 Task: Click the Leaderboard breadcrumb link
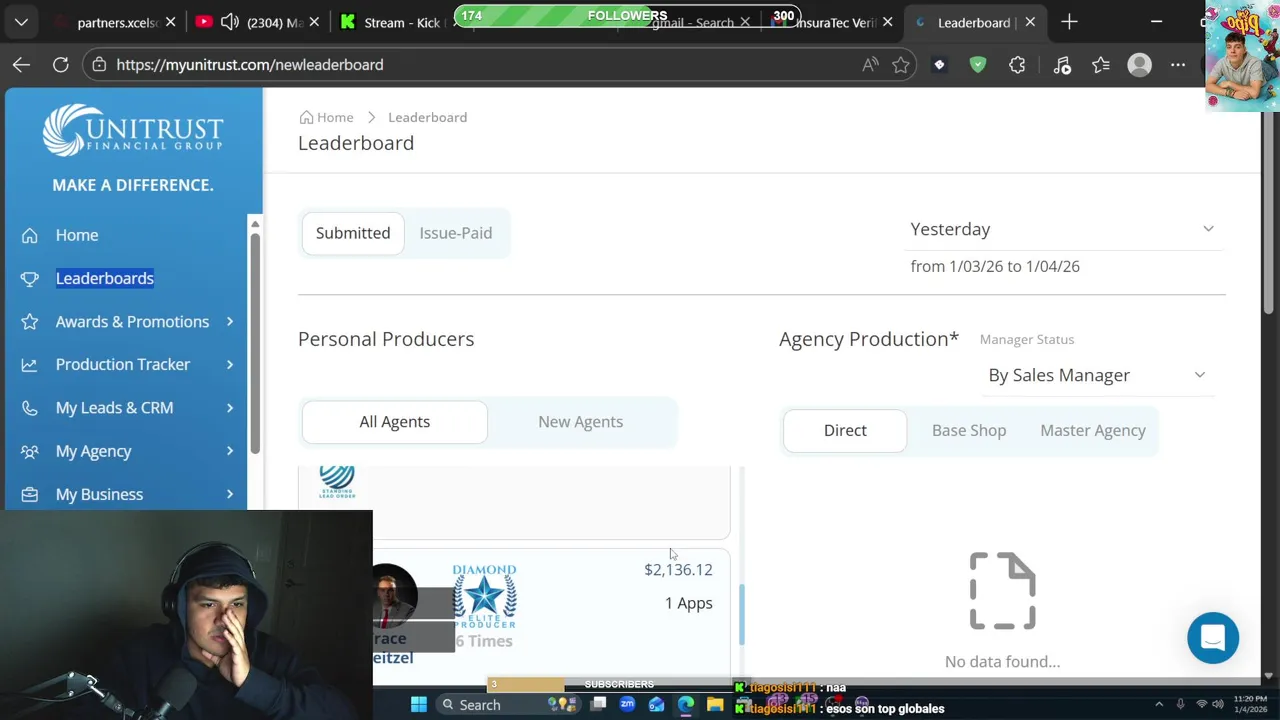[428, 117]
